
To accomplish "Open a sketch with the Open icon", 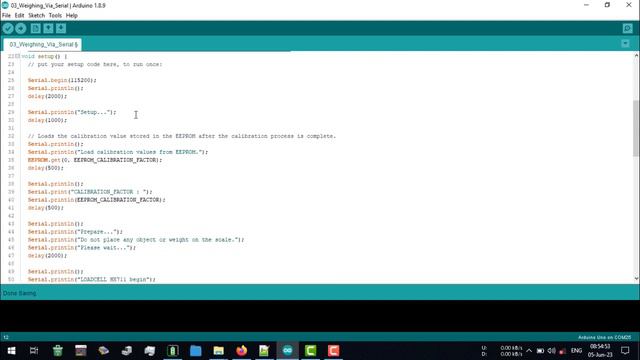I will coord(48,28).
